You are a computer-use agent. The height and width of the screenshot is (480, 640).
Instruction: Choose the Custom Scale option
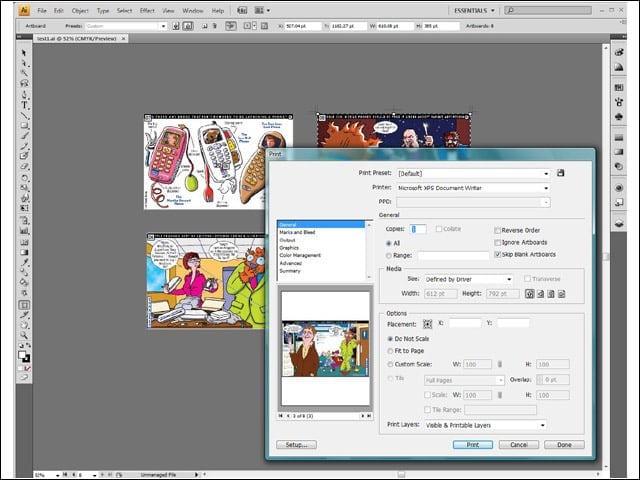pos(390,364)
